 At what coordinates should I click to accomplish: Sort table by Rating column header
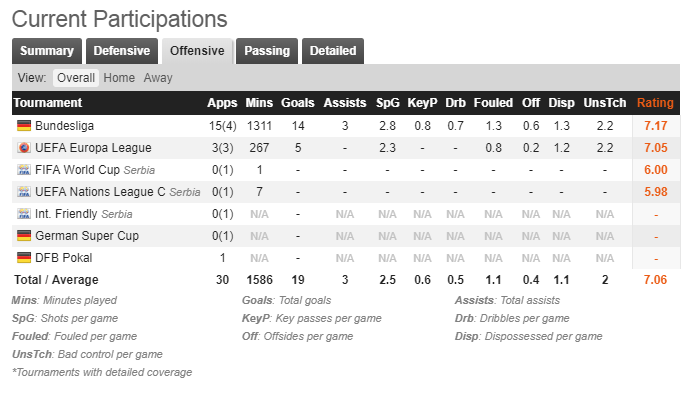655,103
